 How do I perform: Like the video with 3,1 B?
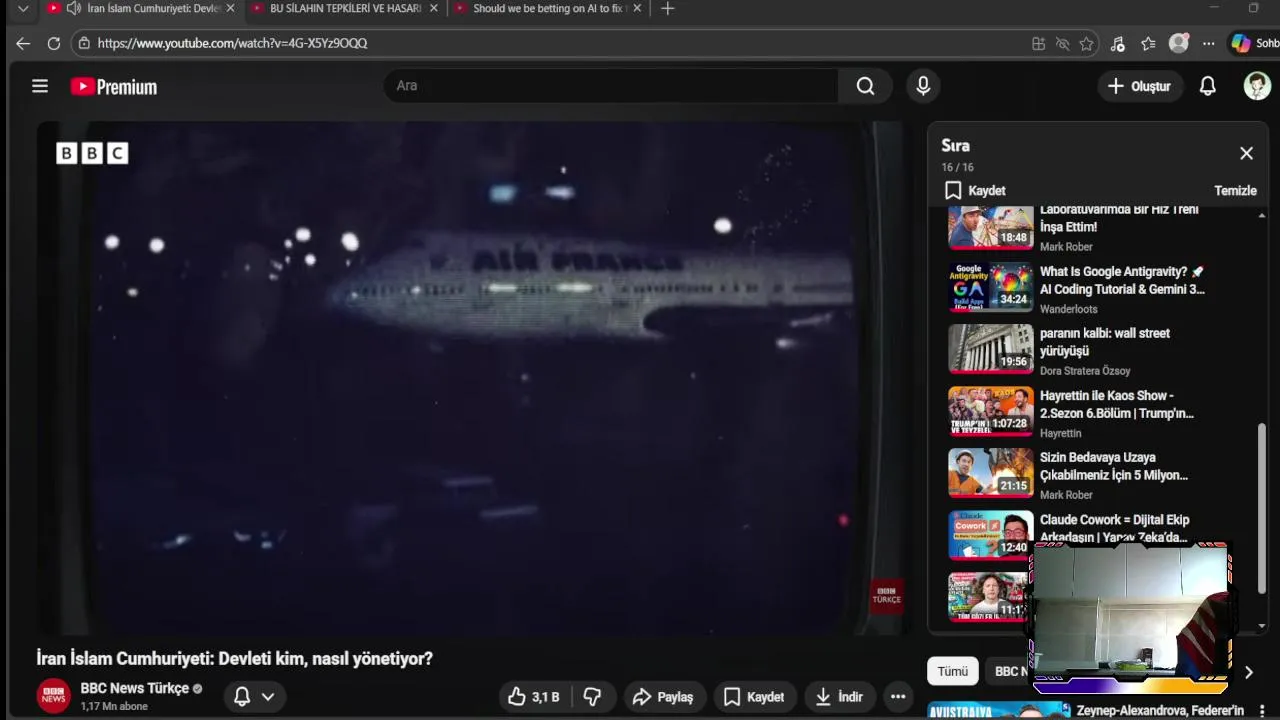534,697
